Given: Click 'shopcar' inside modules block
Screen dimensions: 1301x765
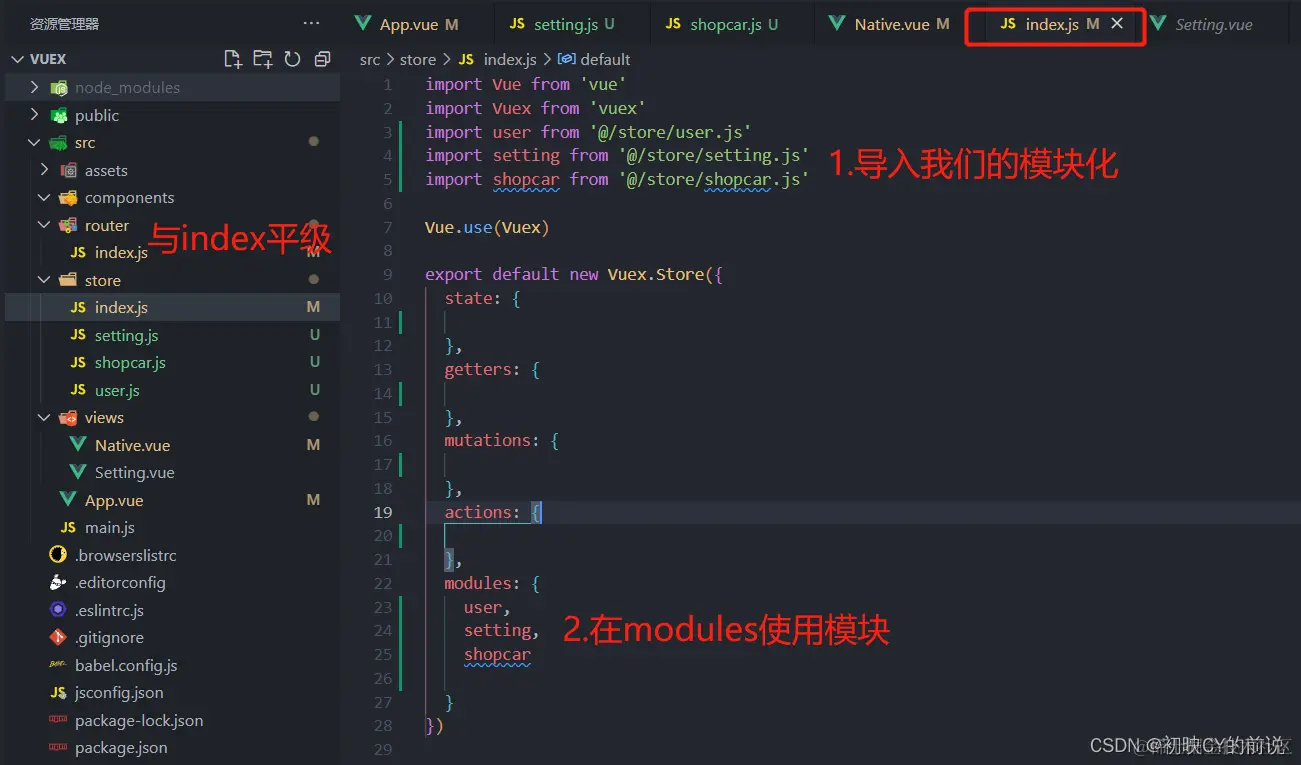Looking at the screenshot, I should [497, 655].
